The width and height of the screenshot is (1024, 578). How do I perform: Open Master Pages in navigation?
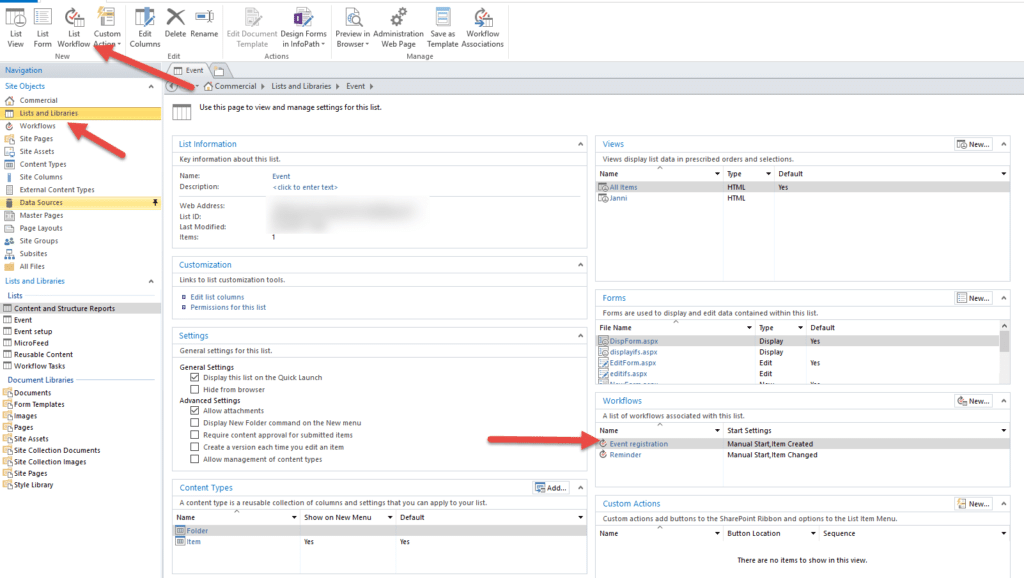(x=41, y=216)
